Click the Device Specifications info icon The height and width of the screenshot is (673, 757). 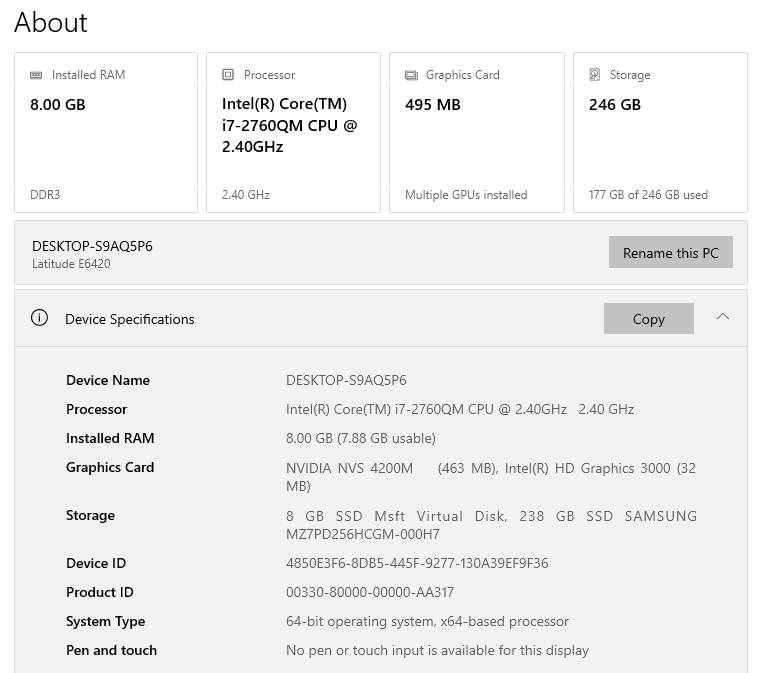click(x=40, y=318)
